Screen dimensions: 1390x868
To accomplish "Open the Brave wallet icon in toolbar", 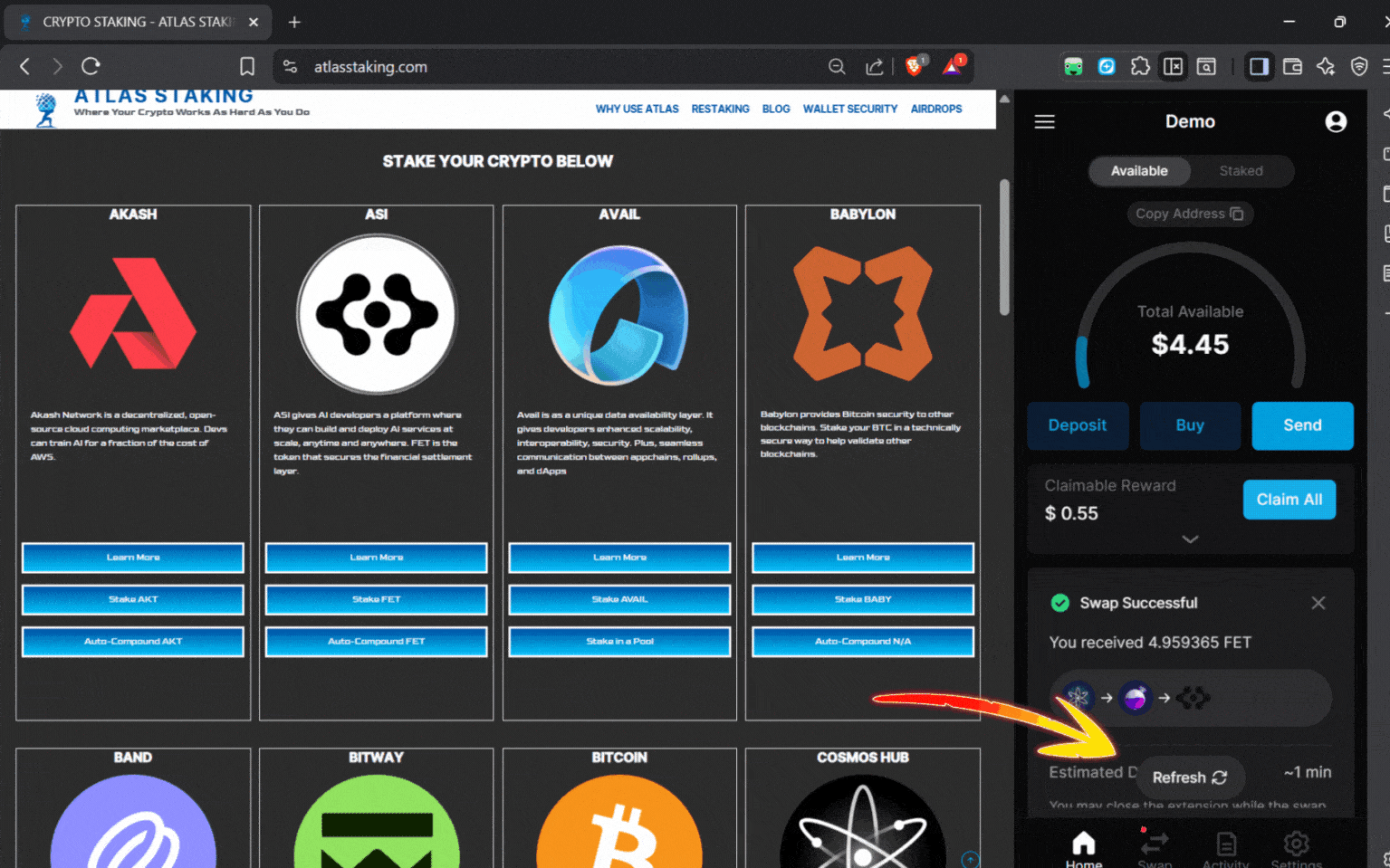I will 1292,66.
